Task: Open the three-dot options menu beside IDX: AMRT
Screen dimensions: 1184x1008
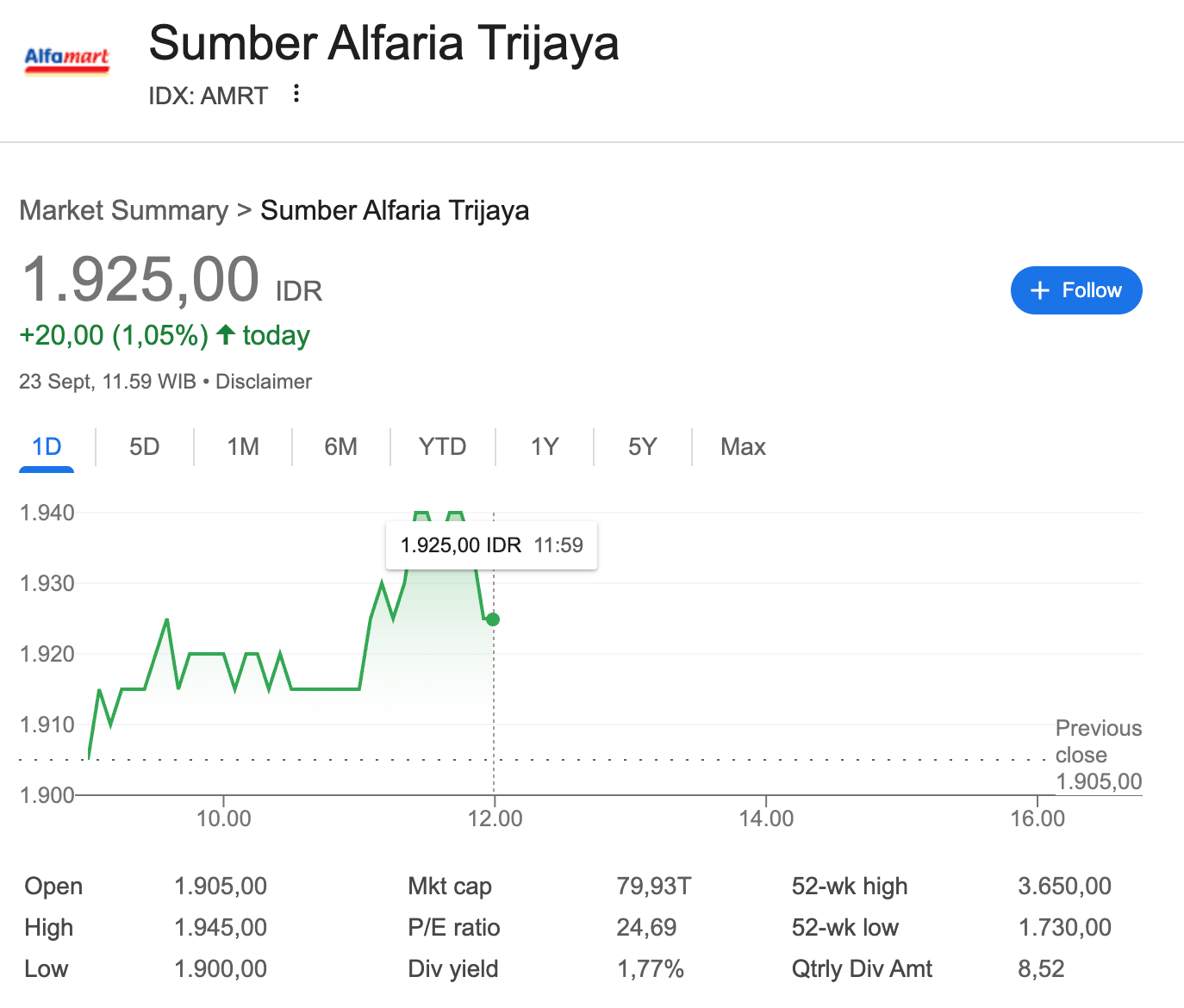Action: click(x=296, y=93)
